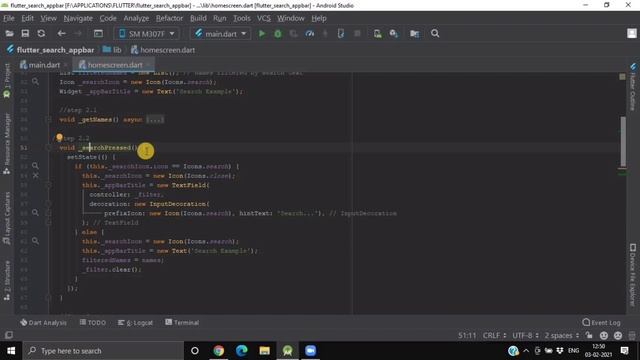The width and height of the screenshot is (640, 360).
Task: Open the Dart Analysis tool window
Action: tap(43, 322)
